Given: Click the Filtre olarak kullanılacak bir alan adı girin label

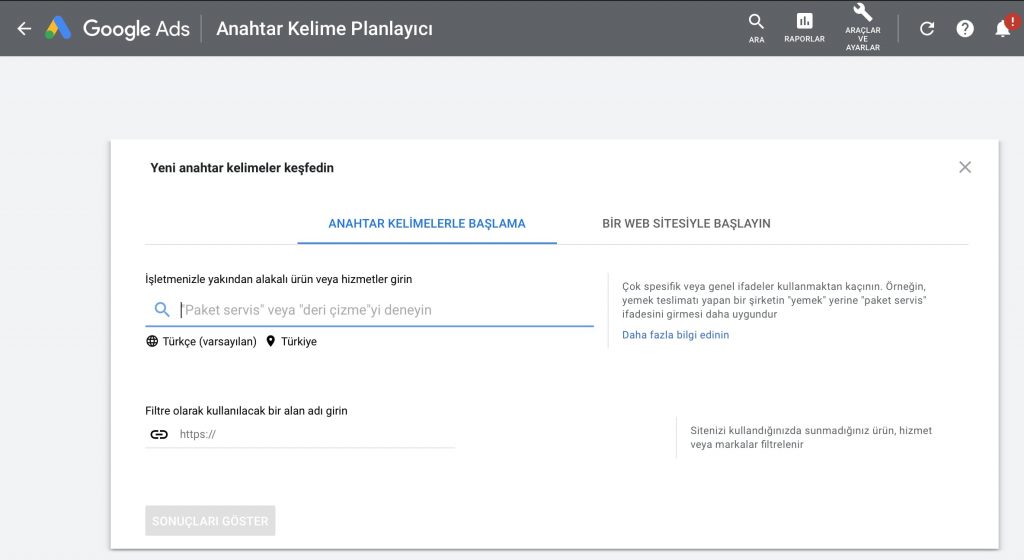Looking at the screenshot, I should click(x=246, y=411).
